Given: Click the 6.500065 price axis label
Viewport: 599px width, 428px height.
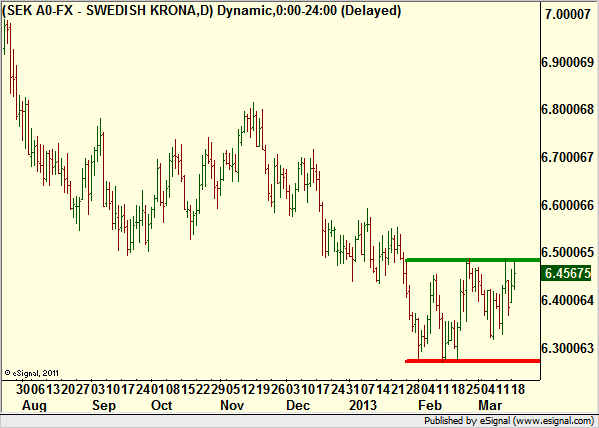Looking at the screenshot, I should 568,253.
